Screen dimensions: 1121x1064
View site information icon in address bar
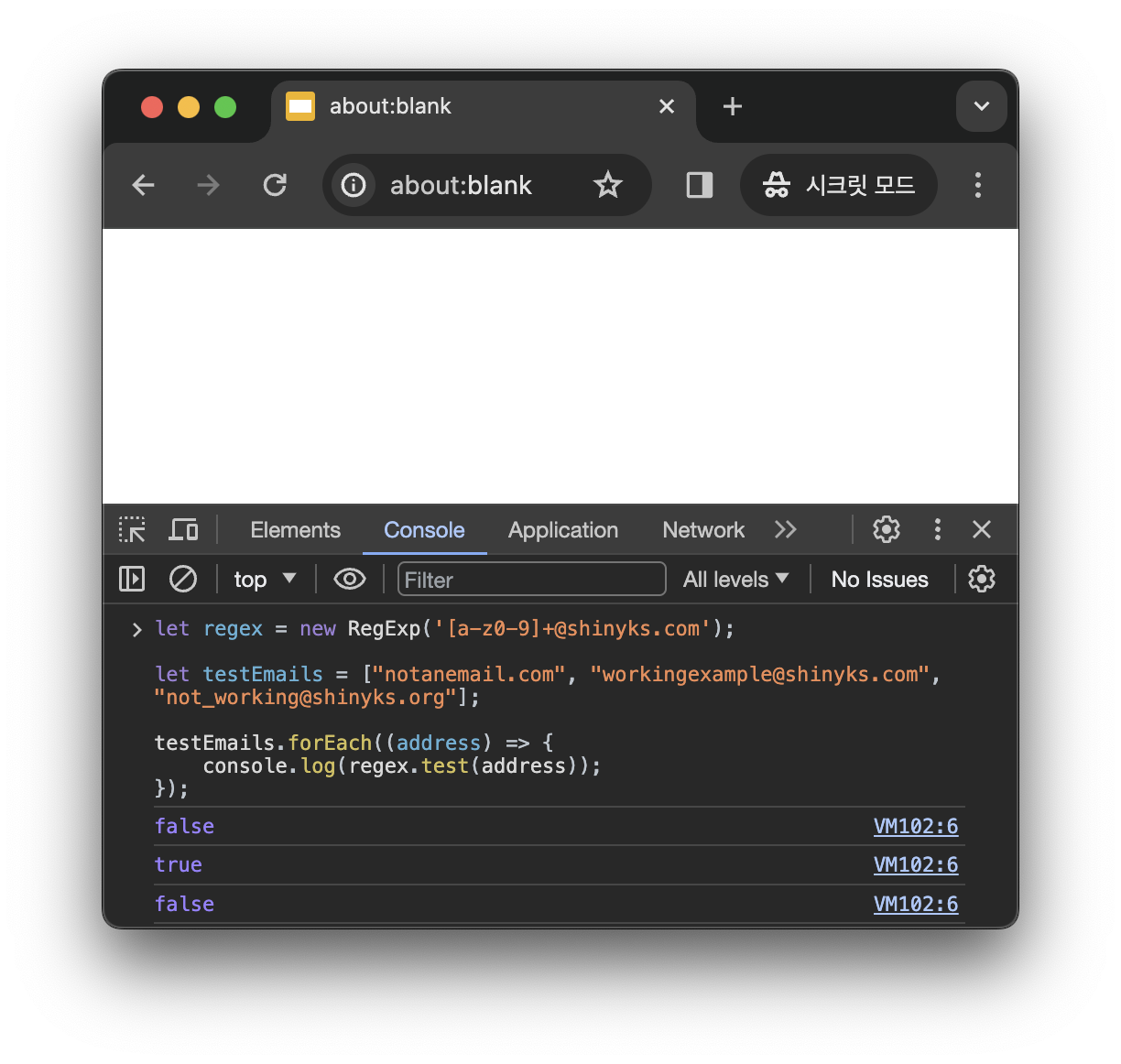point(354,185)
